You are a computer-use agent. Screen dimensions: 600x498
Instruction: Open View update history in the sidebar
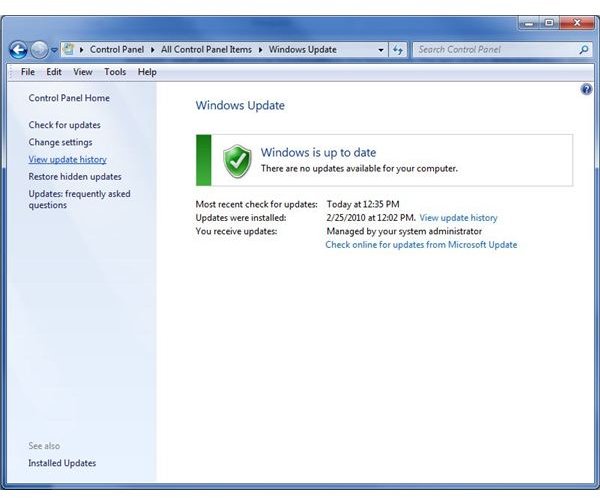[67, 160]
